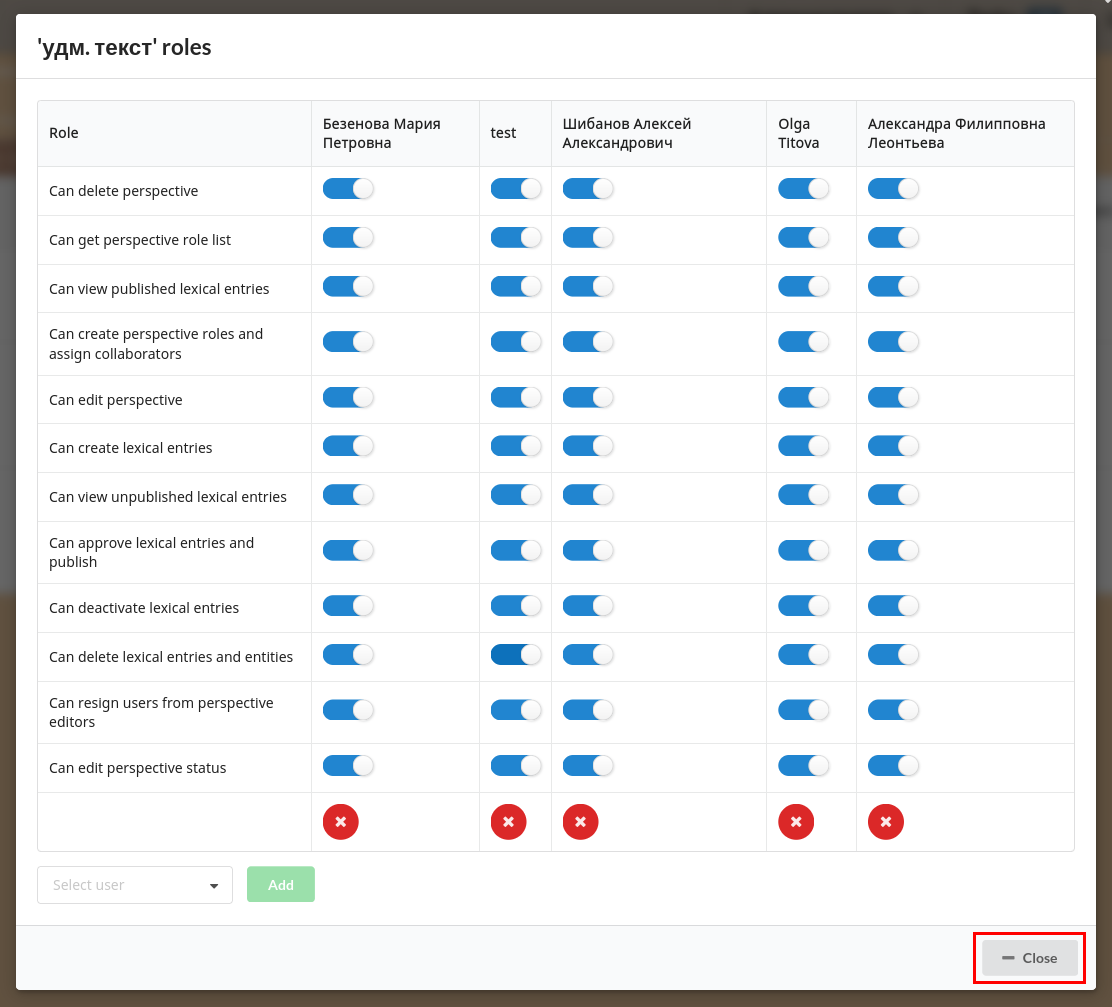1112x1007 pixels.
Task: Open the Select user dropdown
Action: point(213,884)
